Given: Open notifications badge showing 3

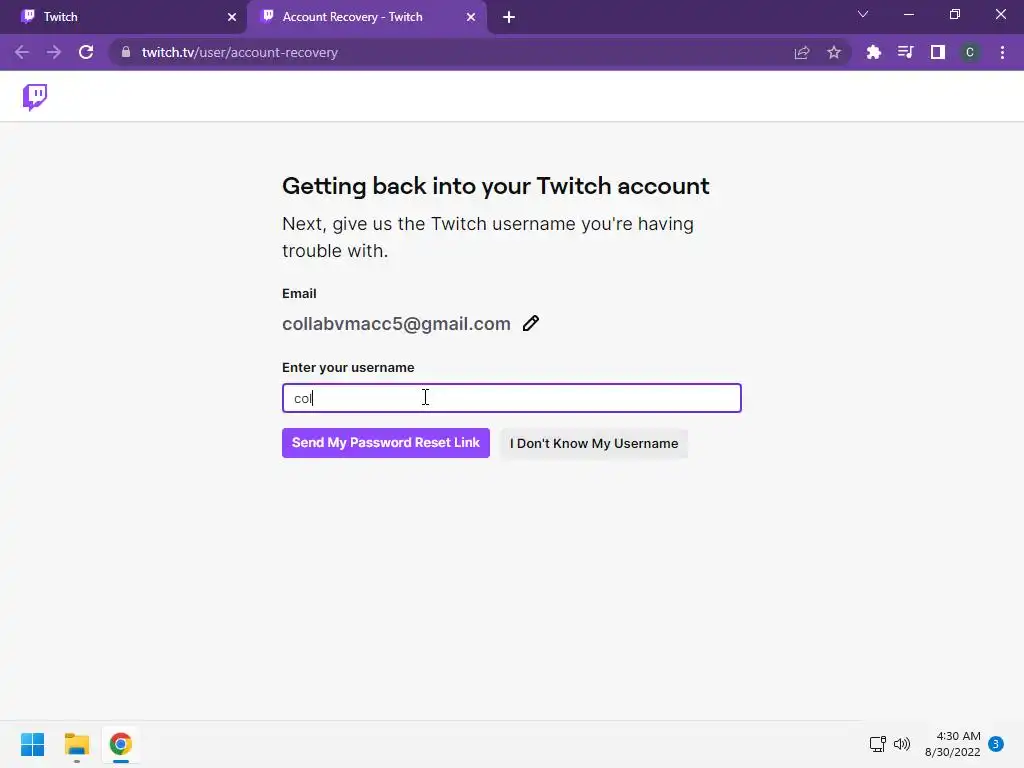Looking at the screenshot, I should click(x=996, y=744).
